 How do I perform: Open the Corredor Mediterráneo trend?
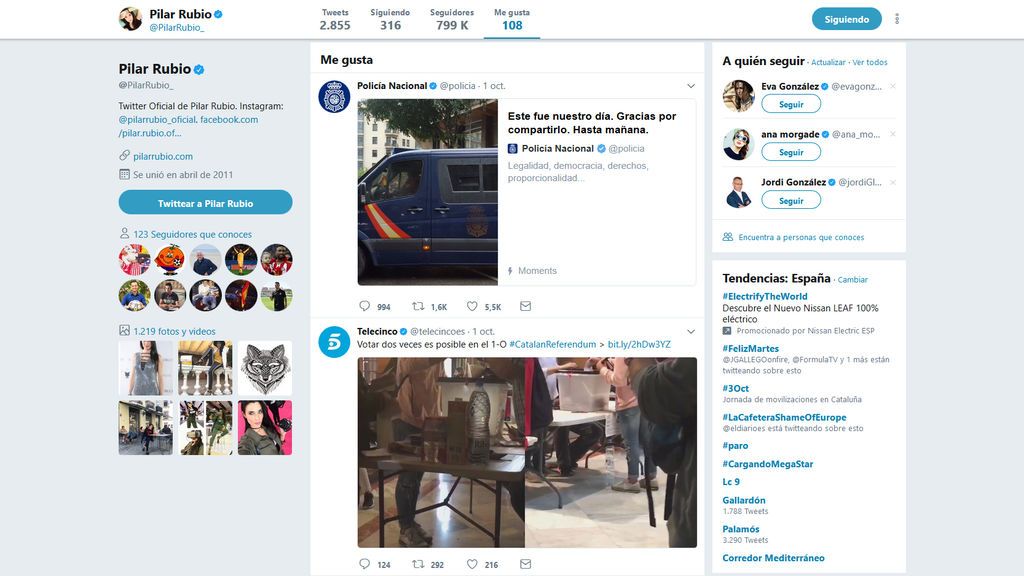(773, 557)
